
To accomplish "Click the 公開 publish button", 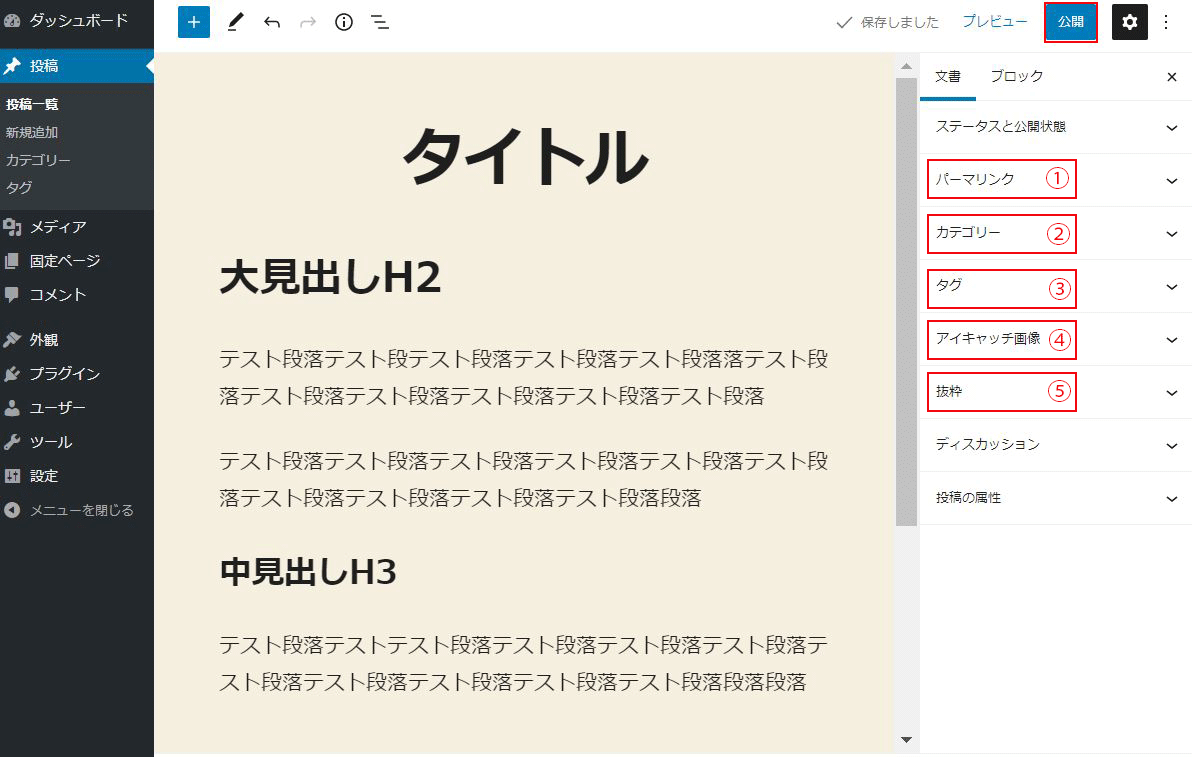I will [1070, 22].
